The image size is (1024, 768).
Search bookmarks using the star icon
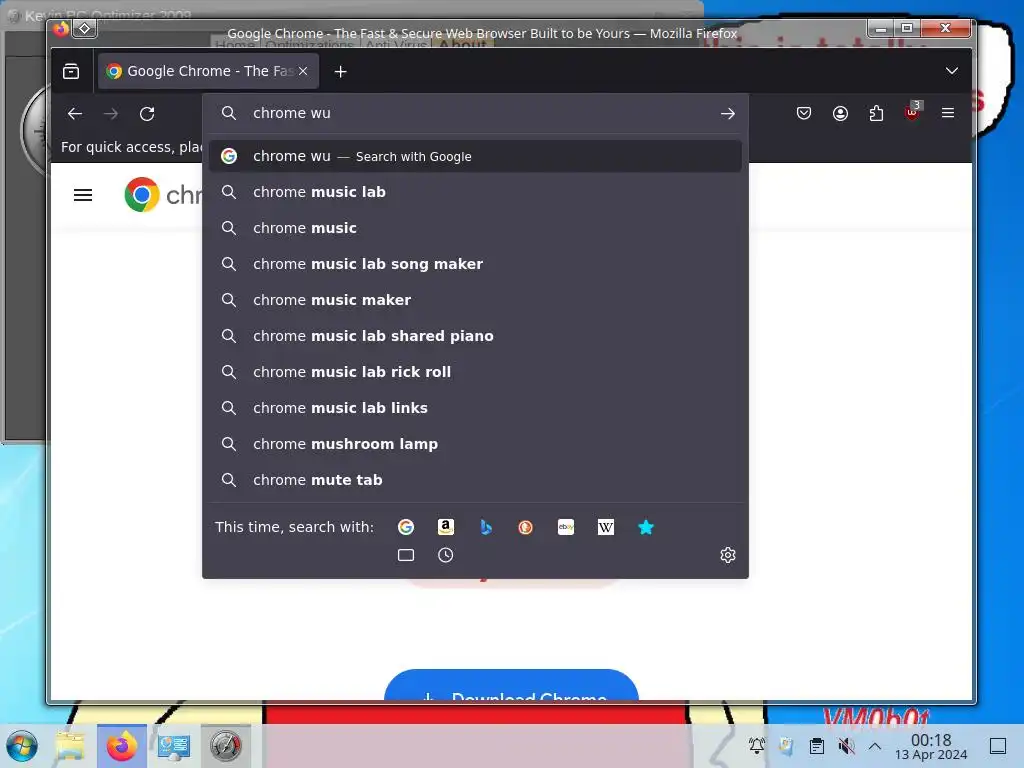(x=646, y=527)
